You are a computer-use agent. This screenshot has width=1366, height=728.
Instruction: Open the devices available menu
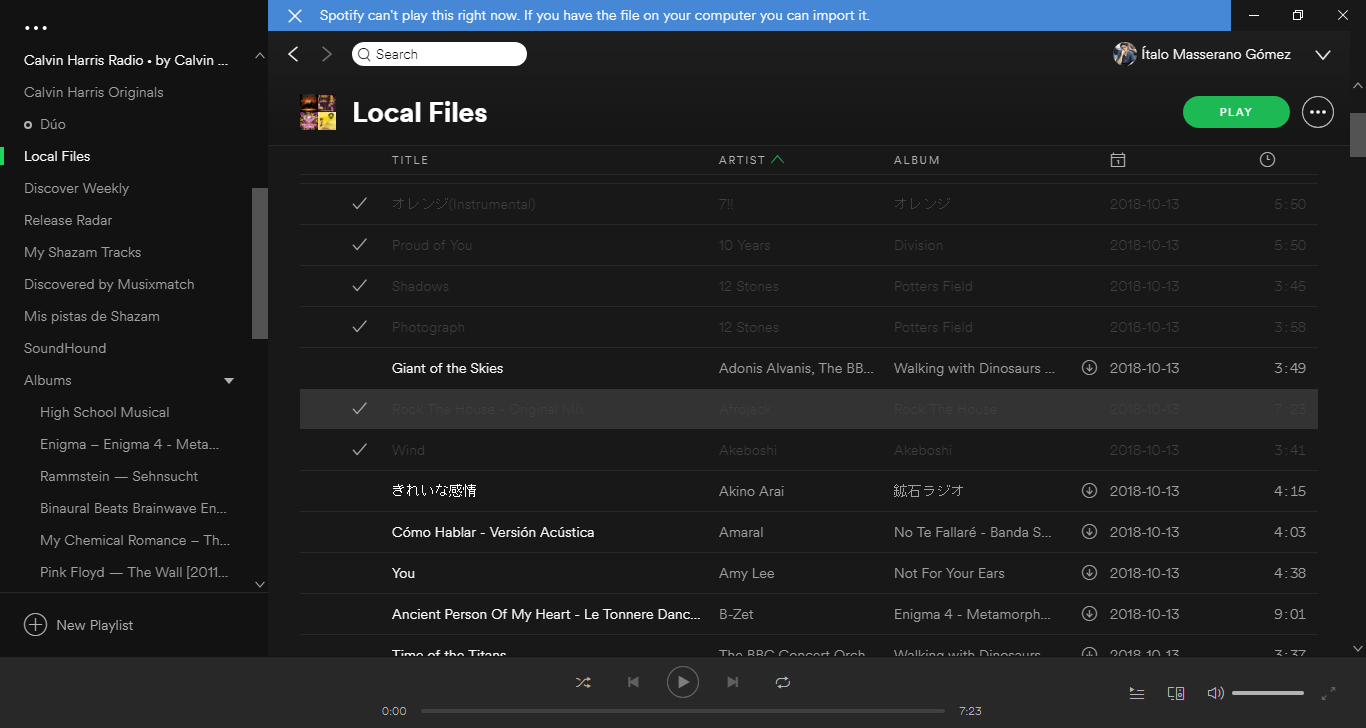point(1176,693)
